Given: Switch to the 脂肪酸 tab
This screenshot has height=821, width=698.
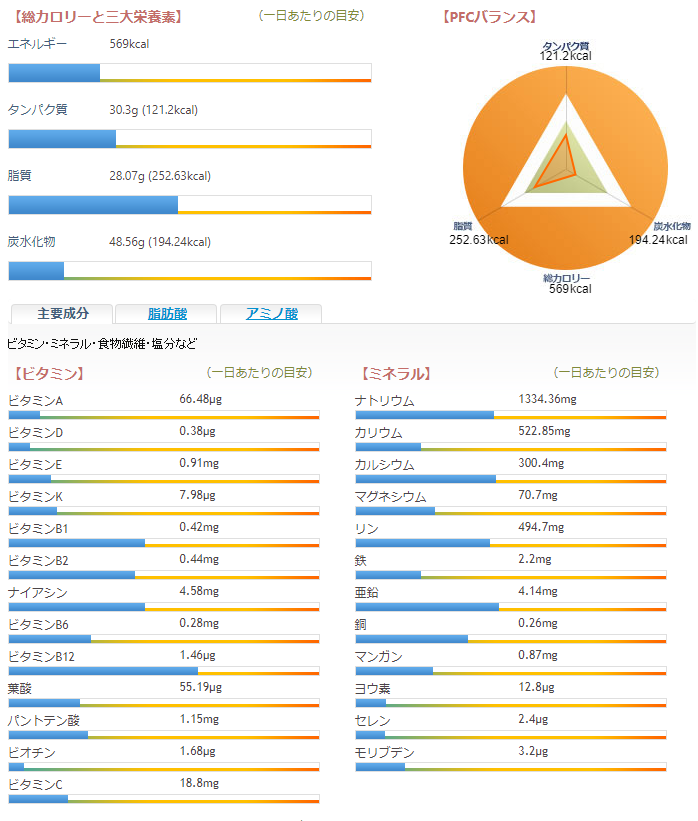Looking at the screenshot, I should coord(165,313).
